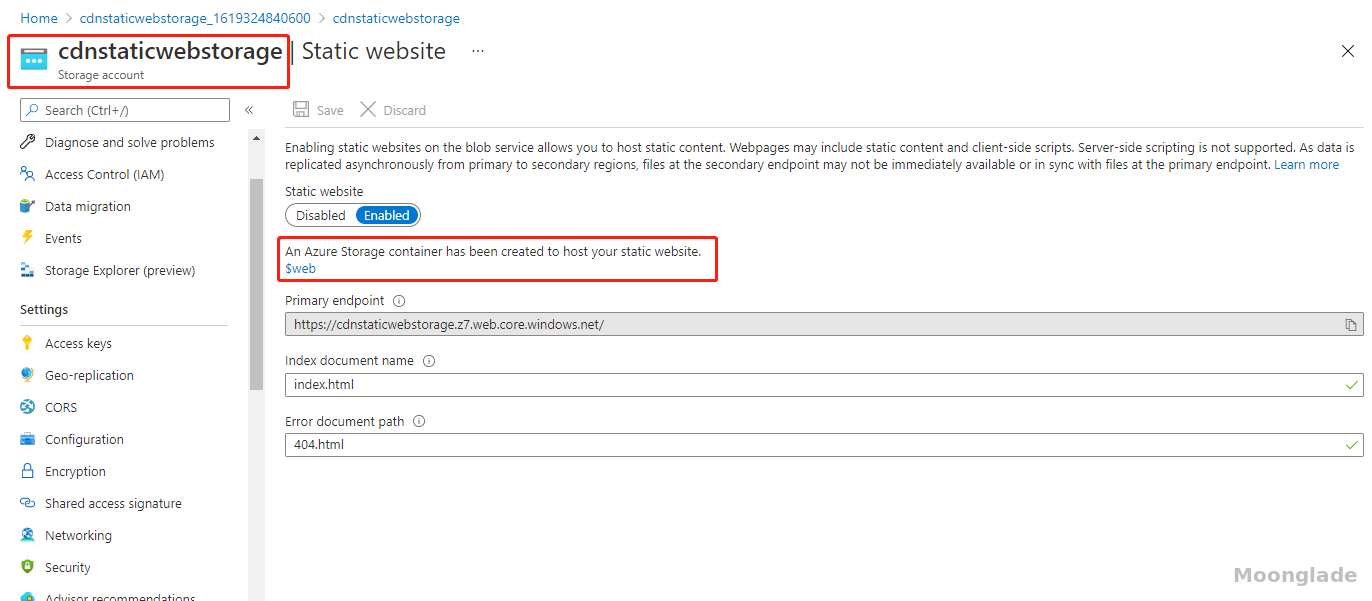Click the CORS icon in sidebar
The height and width of the screenshot is (601, 1372).
(28, 407)
